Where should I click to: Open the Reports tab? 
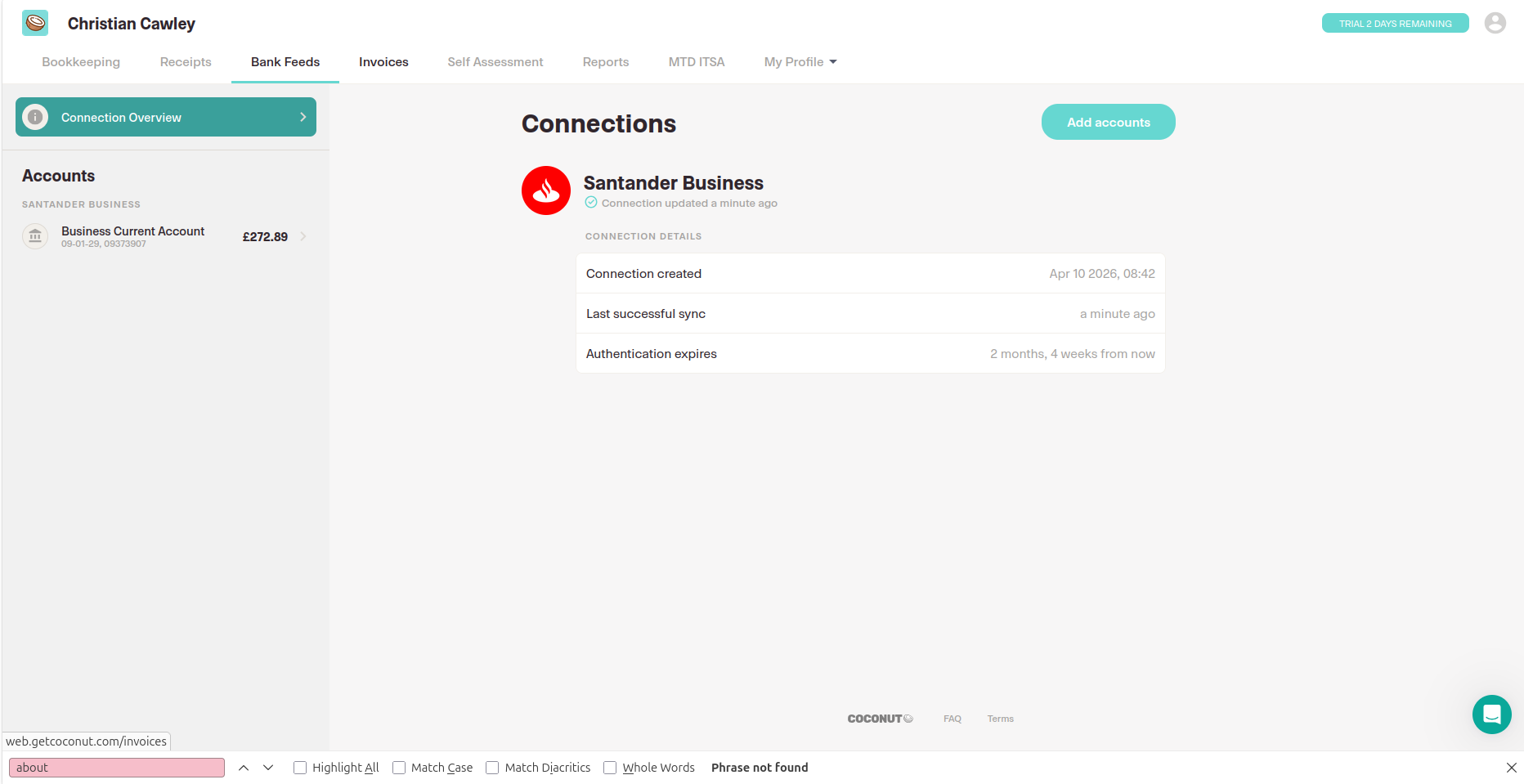605,61
